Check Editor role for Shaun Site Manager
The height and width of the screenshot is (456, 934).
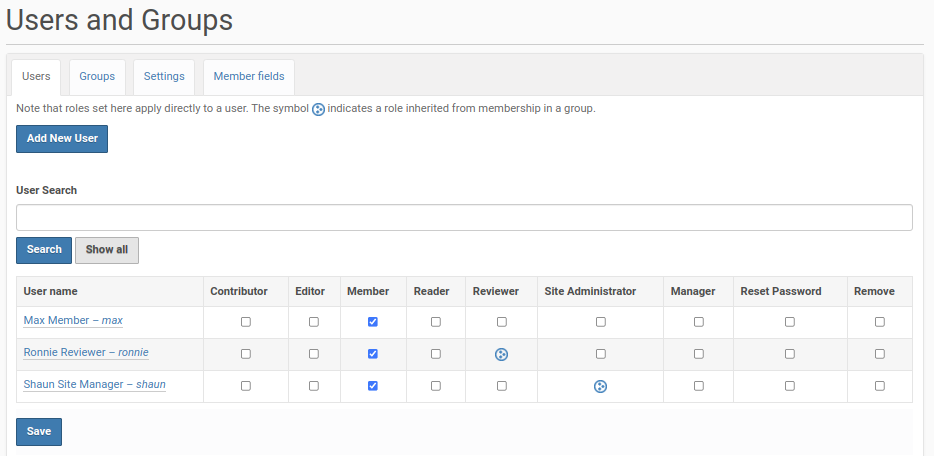(314, 386)
